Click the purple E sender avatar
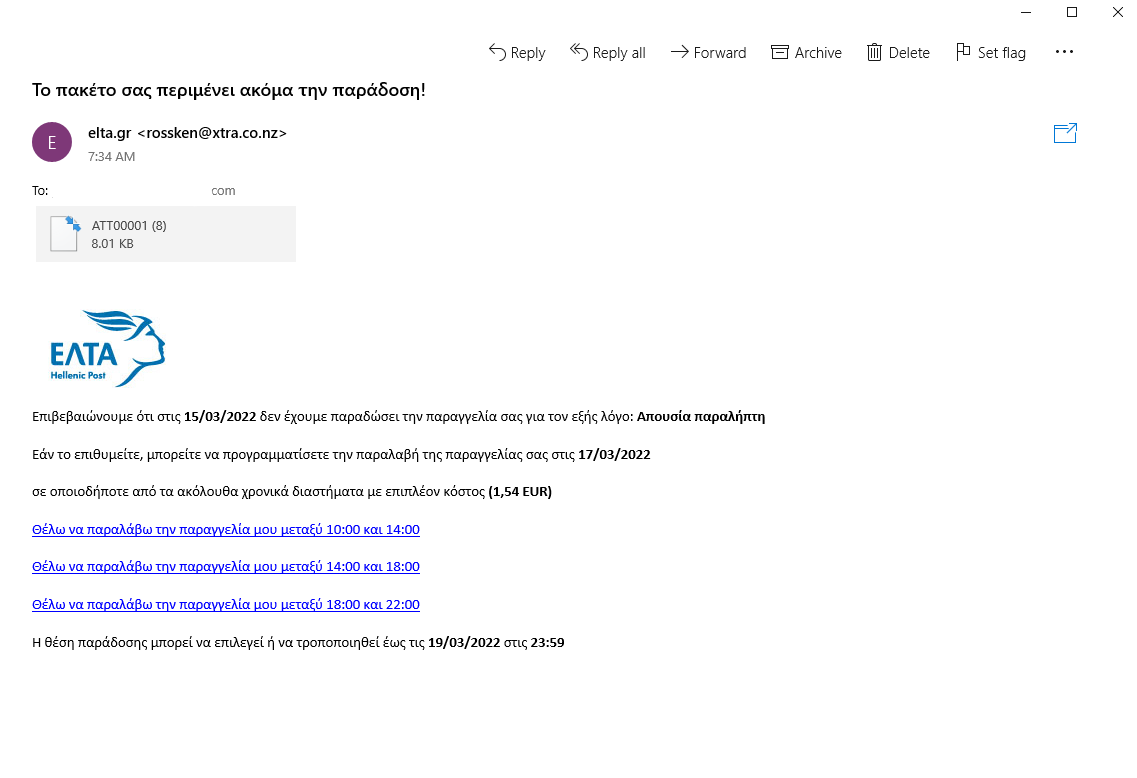Image resolution: width=1137 pixels, height=778 pixels. [x=51, y=142]
